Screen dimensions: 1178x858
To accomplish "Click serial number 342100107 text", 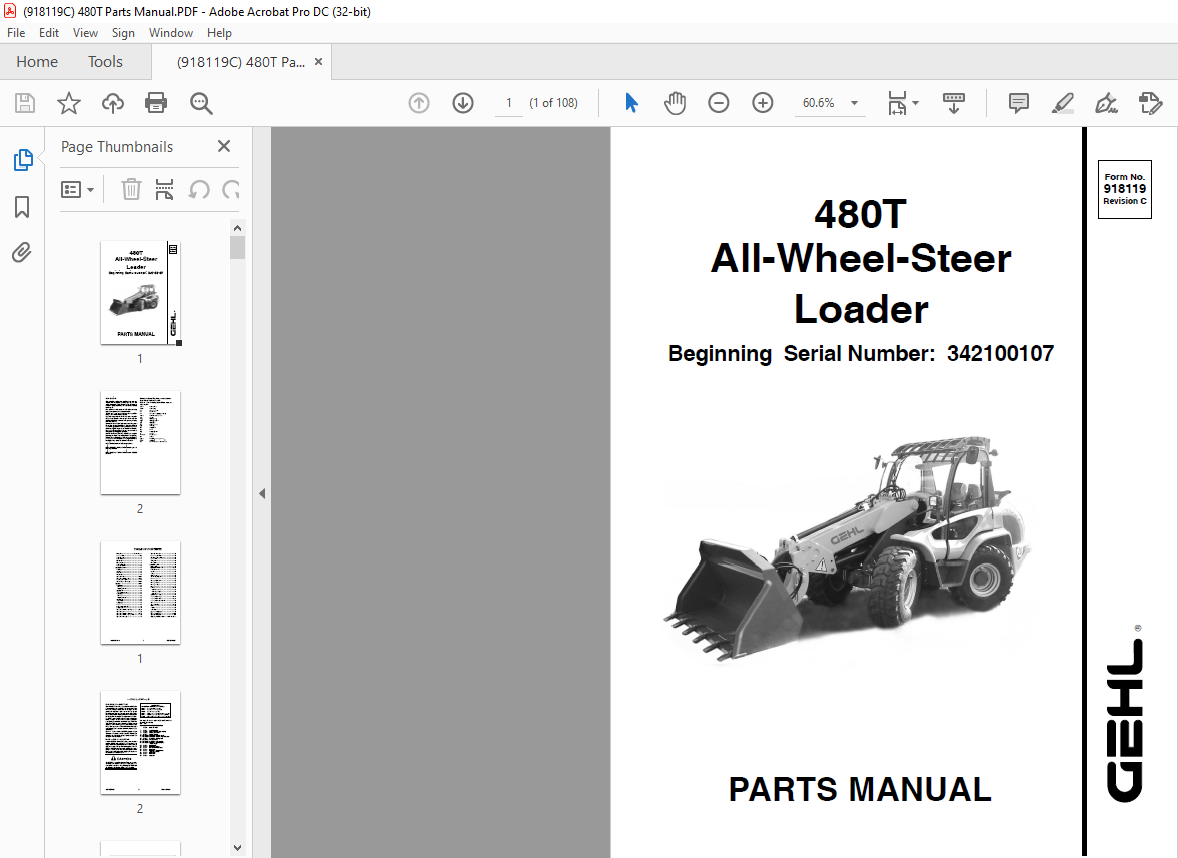I will tap(1001, 354).
